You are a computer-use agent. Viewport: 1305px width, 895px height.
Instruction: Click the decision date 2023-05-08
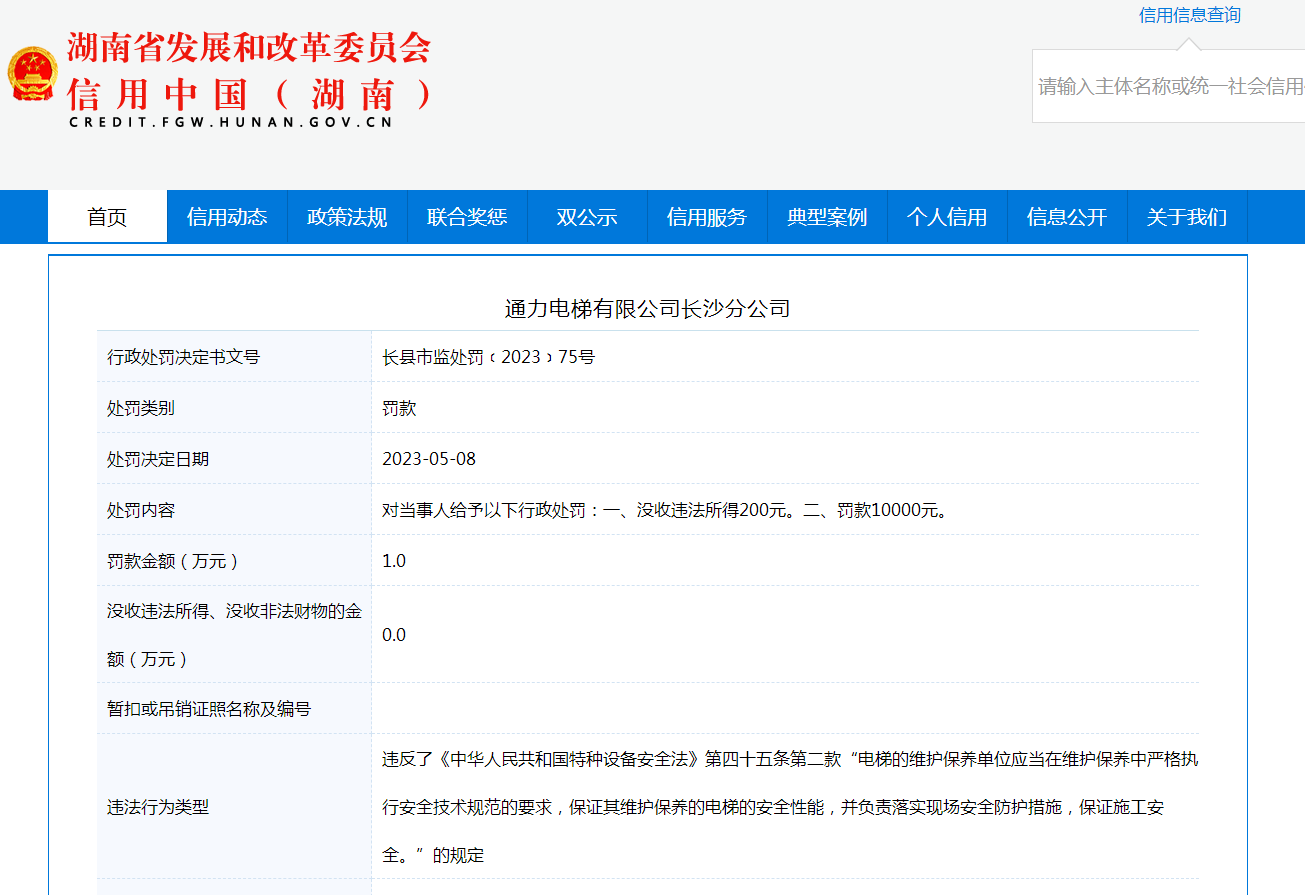click(x=429, y=459)
